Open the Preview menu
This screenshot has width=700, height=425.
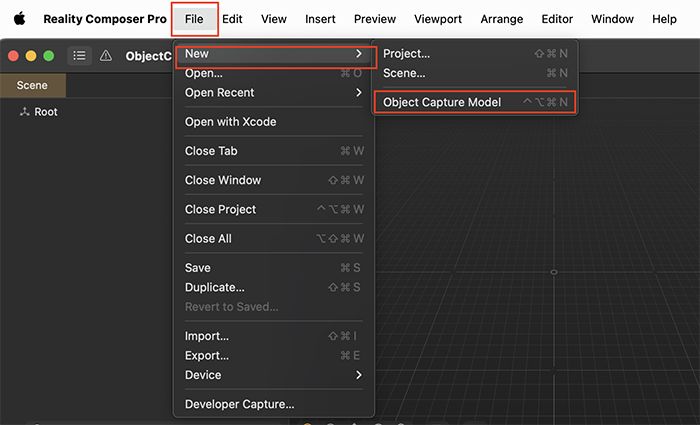point(375,19)
